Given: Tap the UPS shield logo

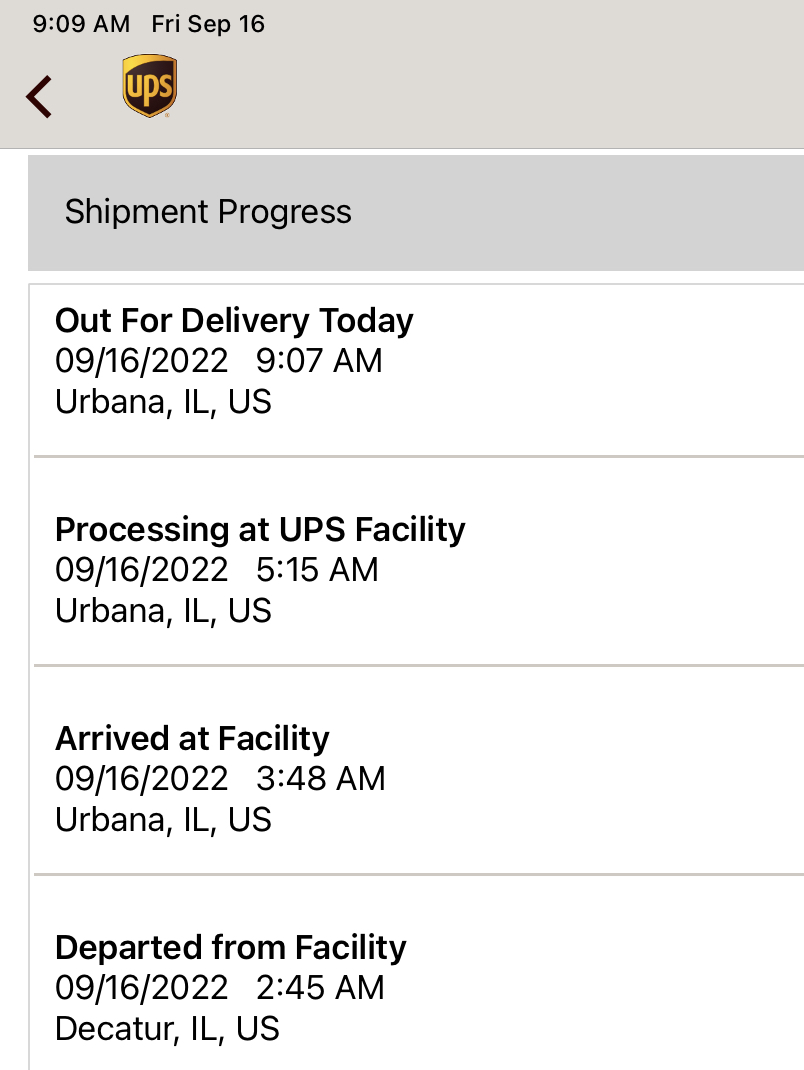Looking at the screenshot, I should (x=149, y=86).
